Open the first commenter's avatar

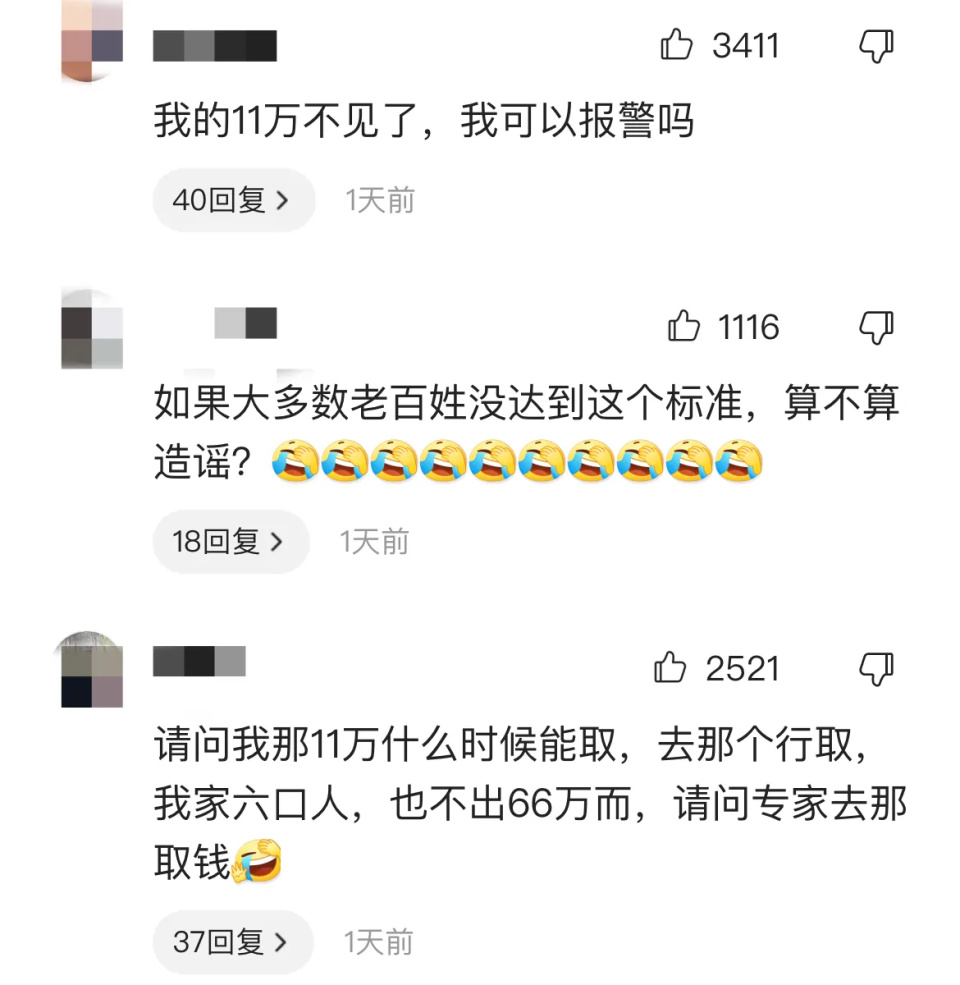92,41
